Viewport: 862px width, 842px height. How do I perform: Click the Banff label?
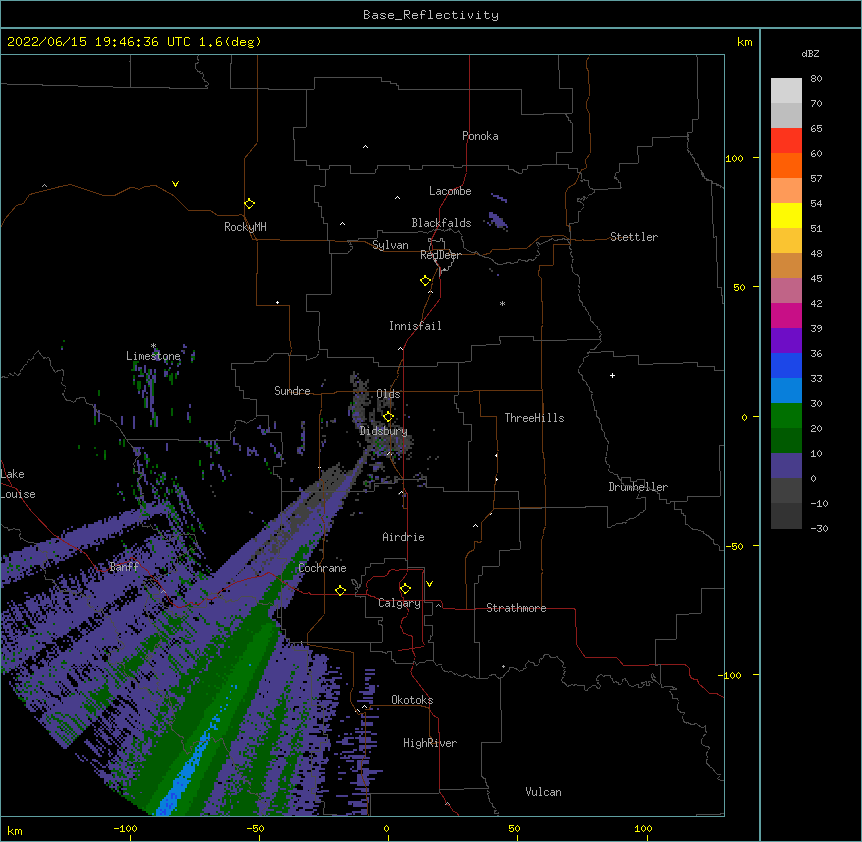[x=124, y=567]
